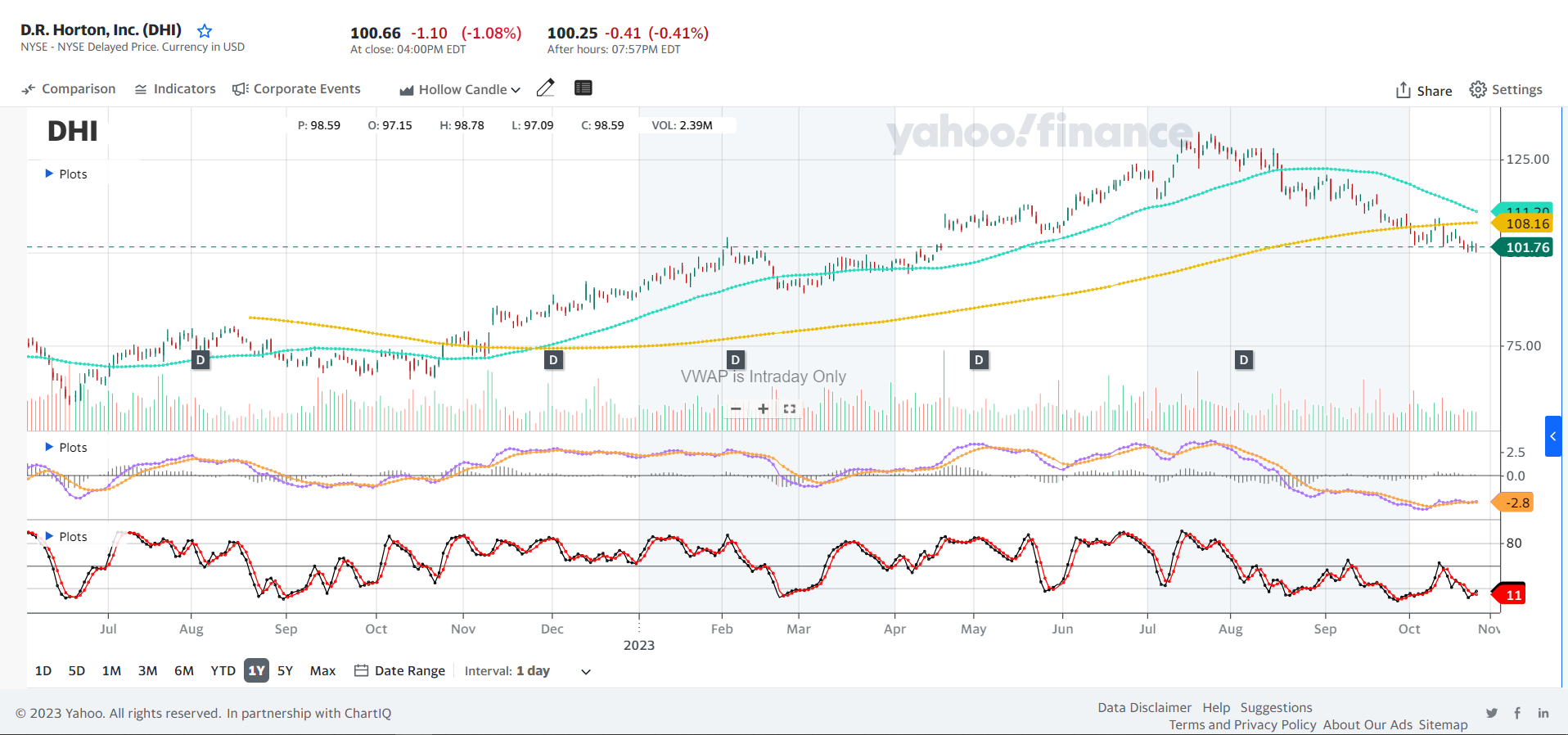Open Data Disclaimer link
Screen dimensions: 1568x735
(1144, 707)
